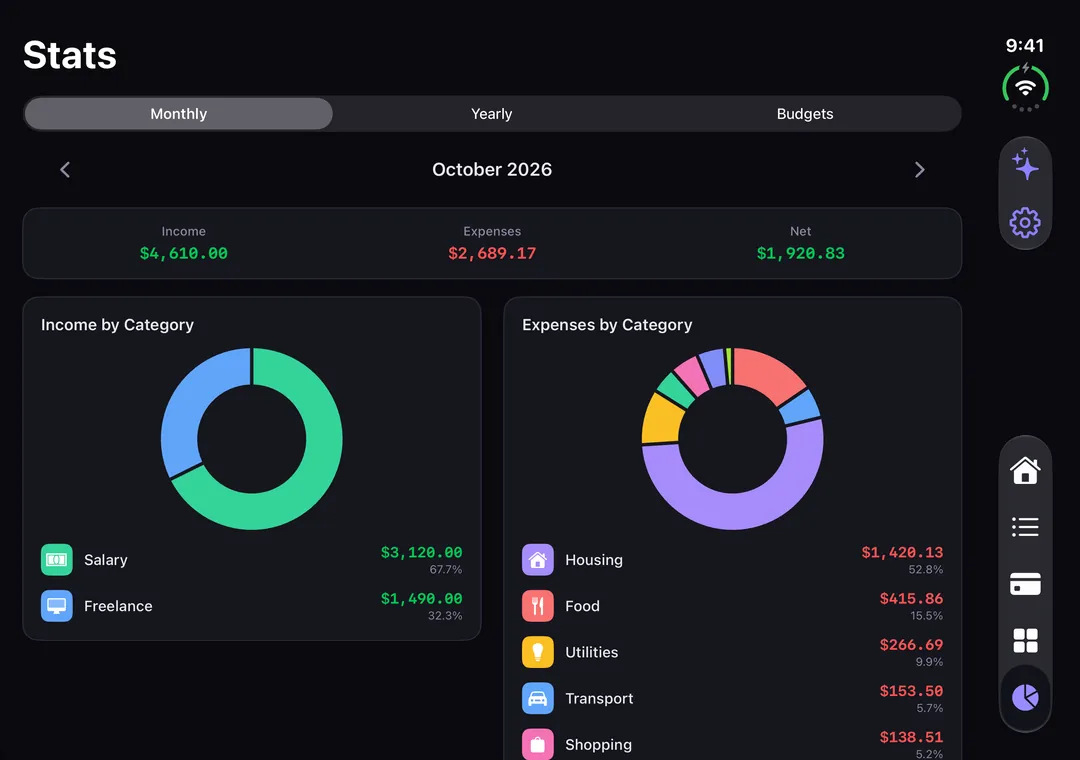Open the transactions list icon
The image size is (1080, 760).
pyautogui.click(x=1025, y=527)
